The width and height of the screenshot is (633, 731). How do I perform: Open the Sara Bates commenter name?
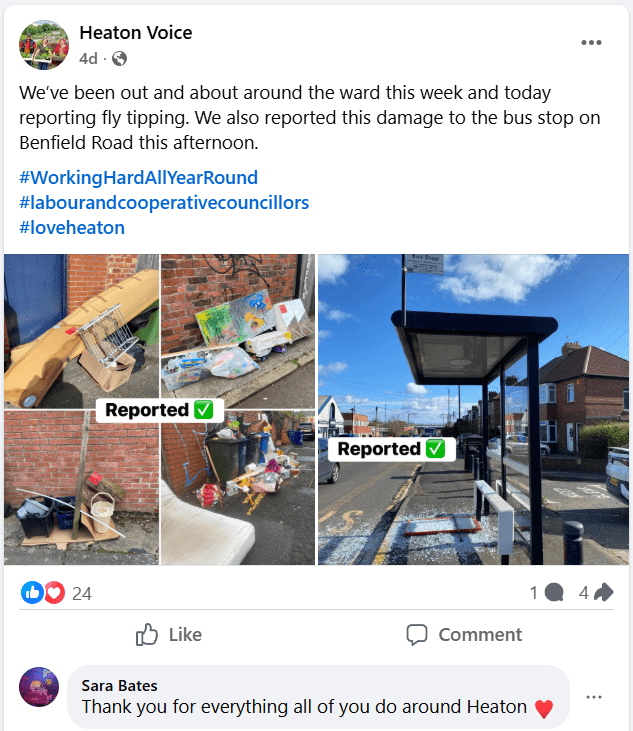[x=119, y=686]
